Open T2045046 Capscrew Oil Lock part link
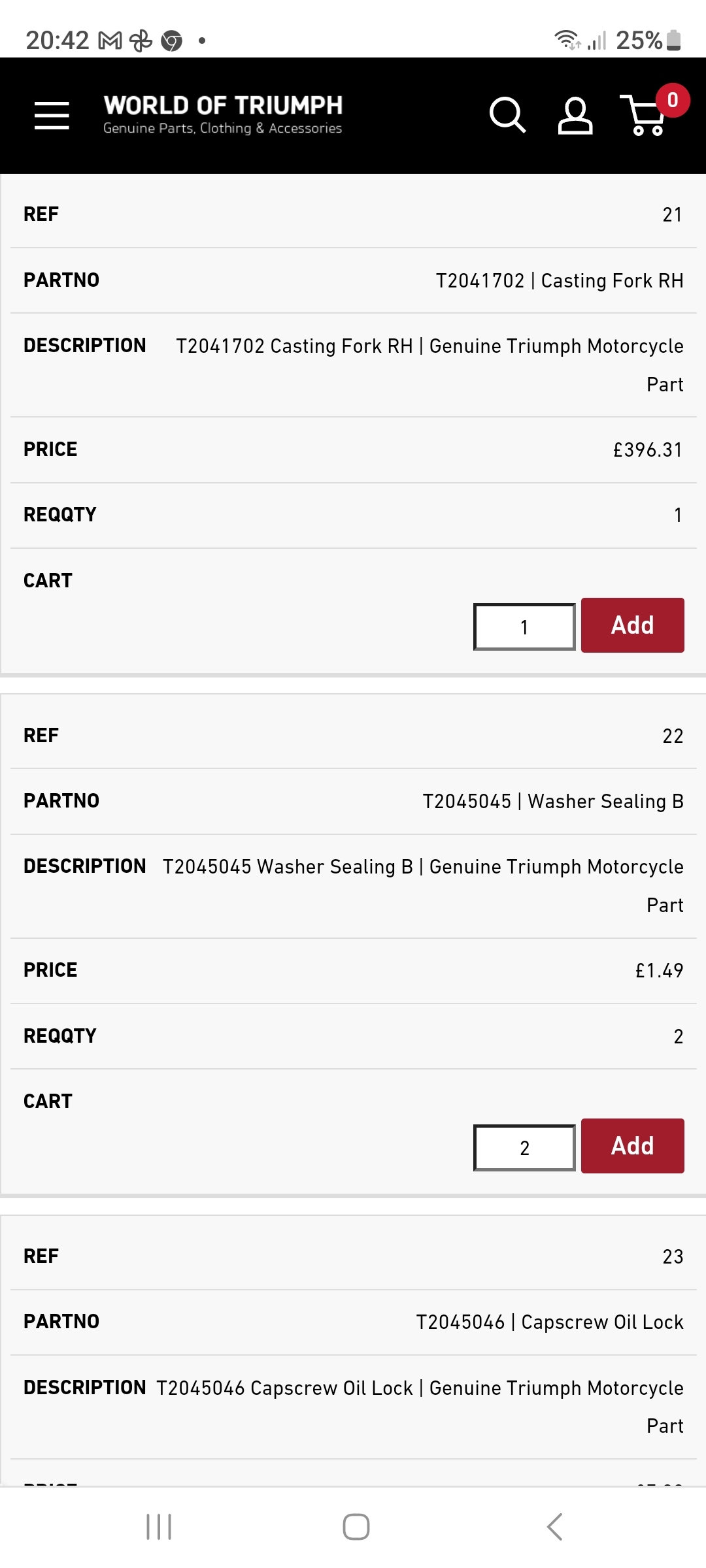The width and height of the screenshot is (706, 1568). pyautogui.click(x=549, y=1322)
